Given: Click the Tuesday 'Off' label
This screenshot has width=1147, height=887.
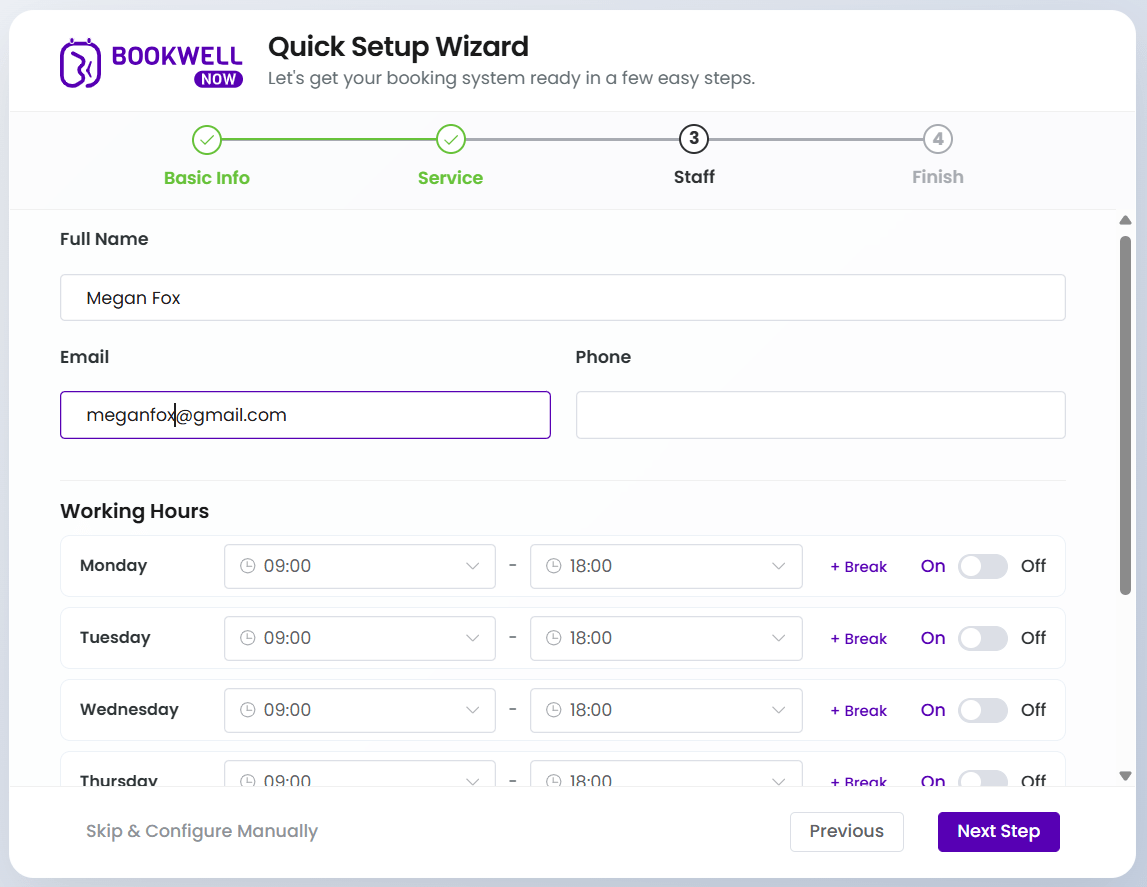Looking at the screenshot, I should click(x=1033, y=638).
